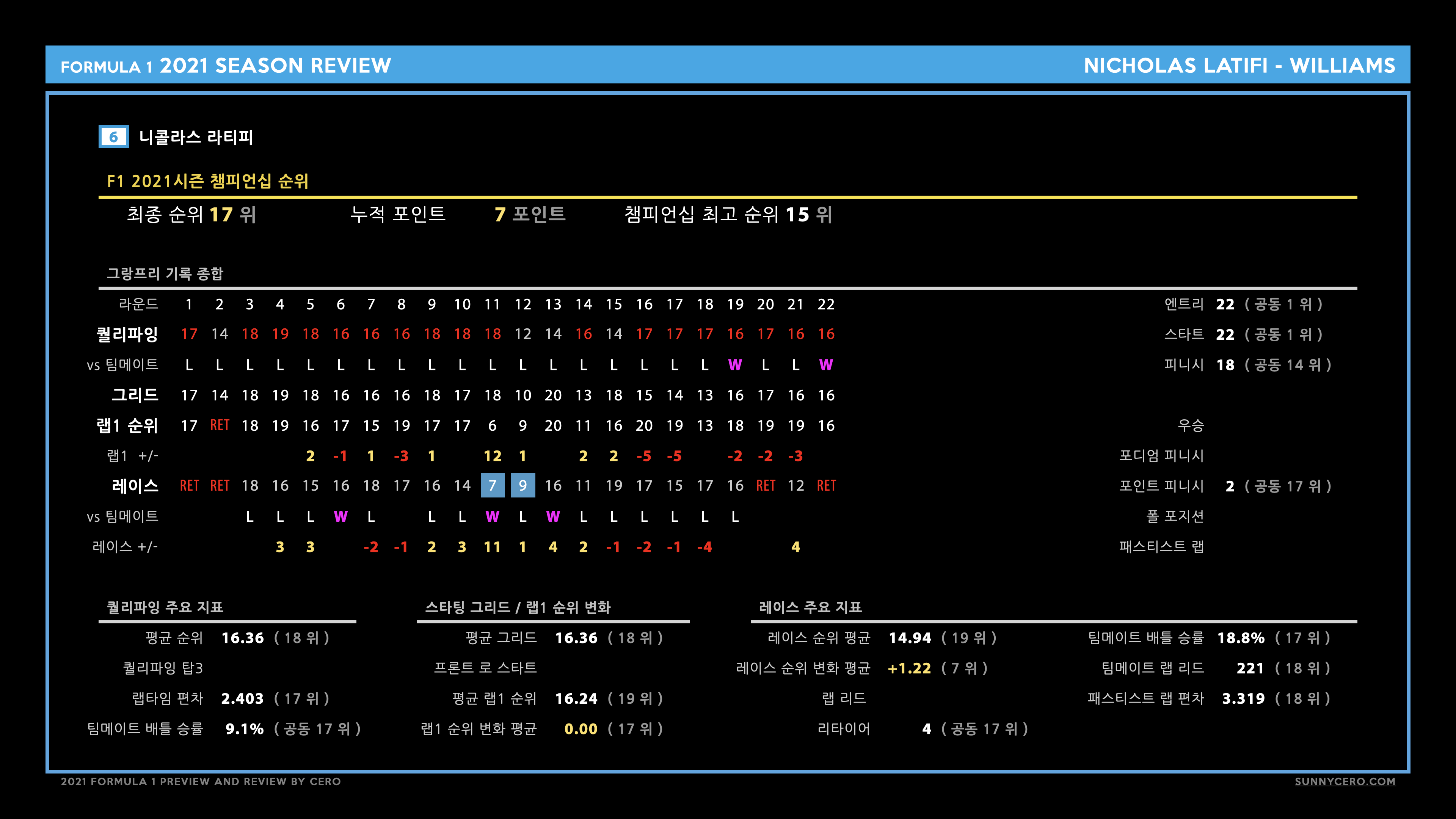
Task: Click the 랩 리드 label
Action: pos(844,698)
